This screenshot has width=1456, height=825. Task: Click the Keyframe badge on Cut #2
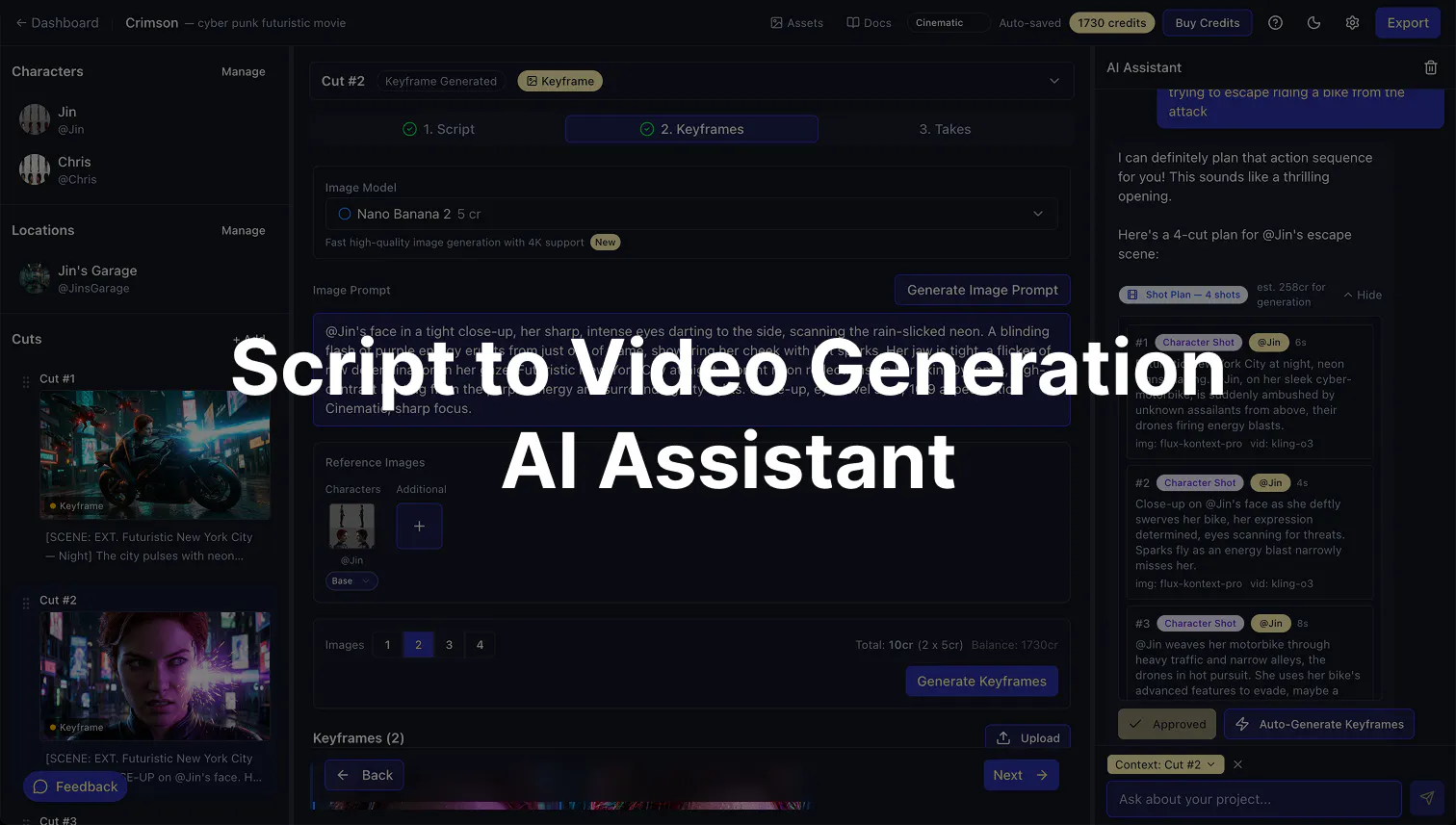click(559, 81)
